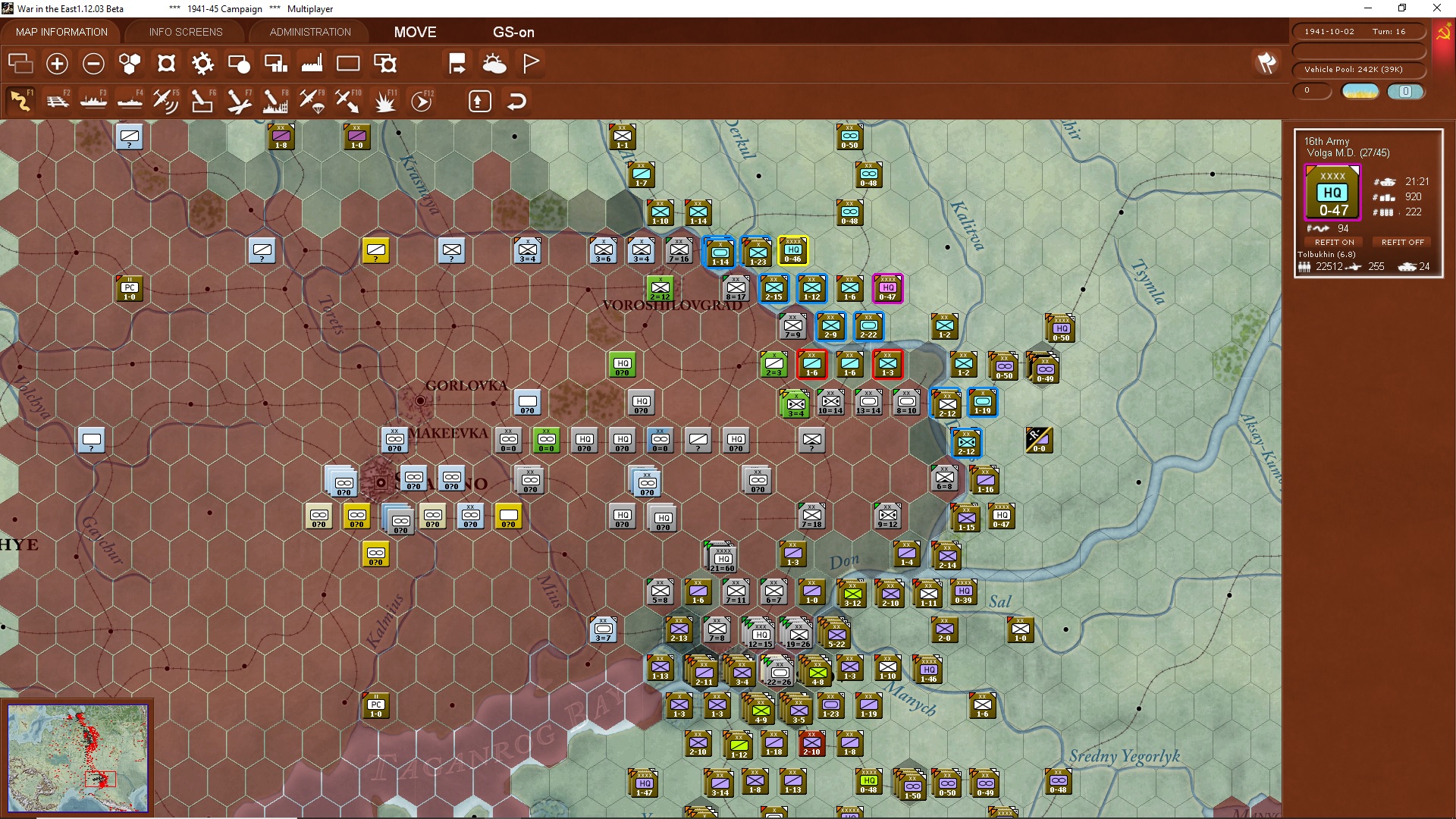Screen dimensions: 1456x819
Task: Select the F8 bomb city mode
Action: pyautogui.click(x=275, y=101)
